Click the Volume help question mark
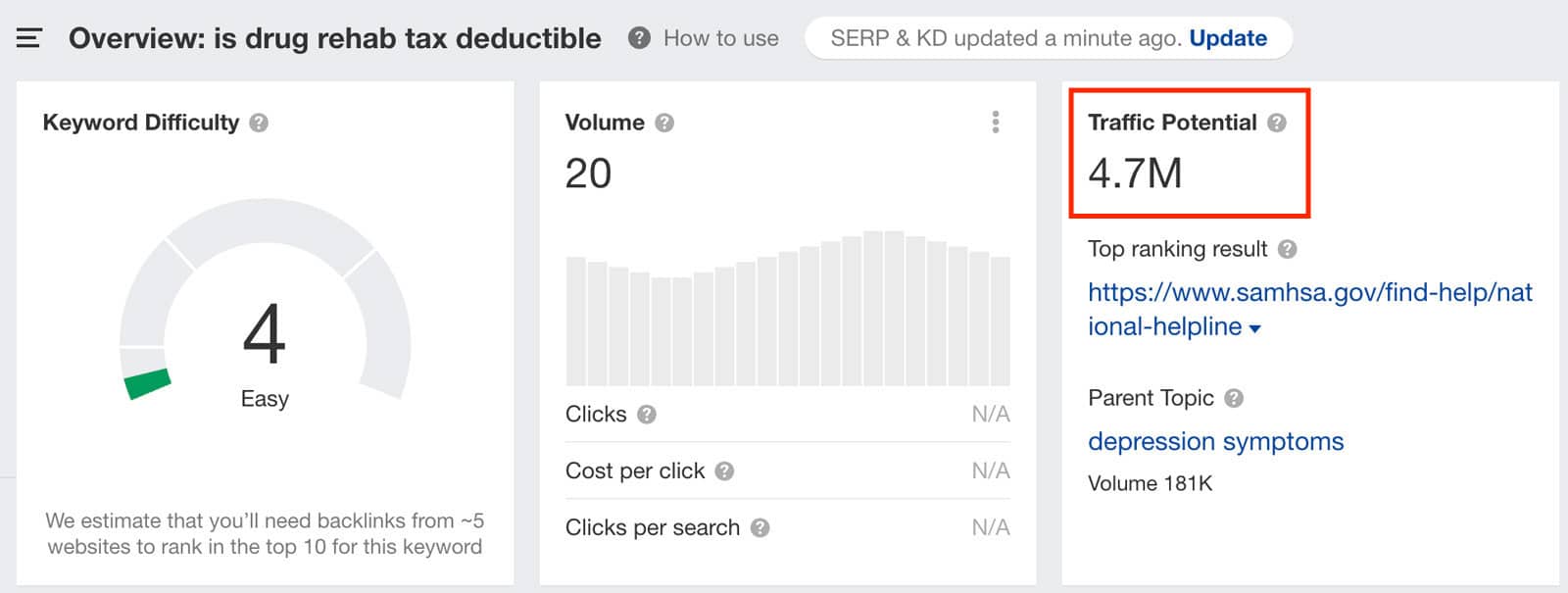 [x=664, y=123]
